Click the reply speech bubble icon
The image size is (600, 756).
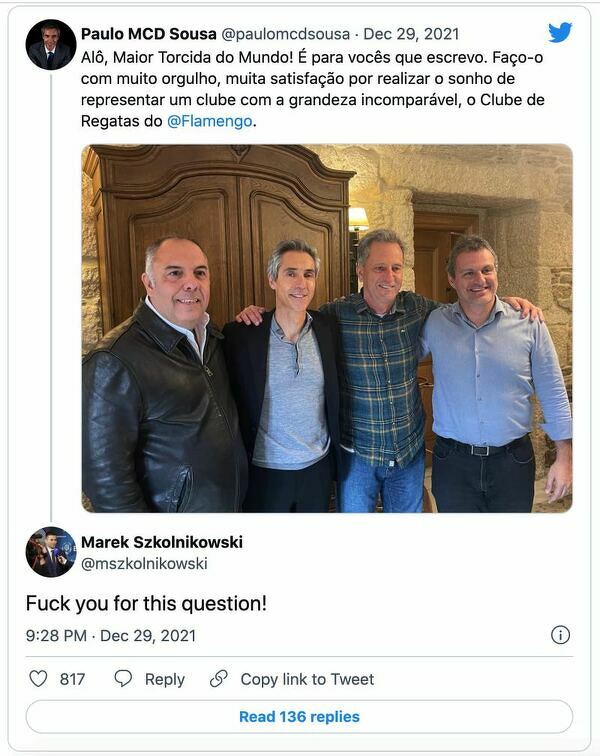[x=123, y=679]
